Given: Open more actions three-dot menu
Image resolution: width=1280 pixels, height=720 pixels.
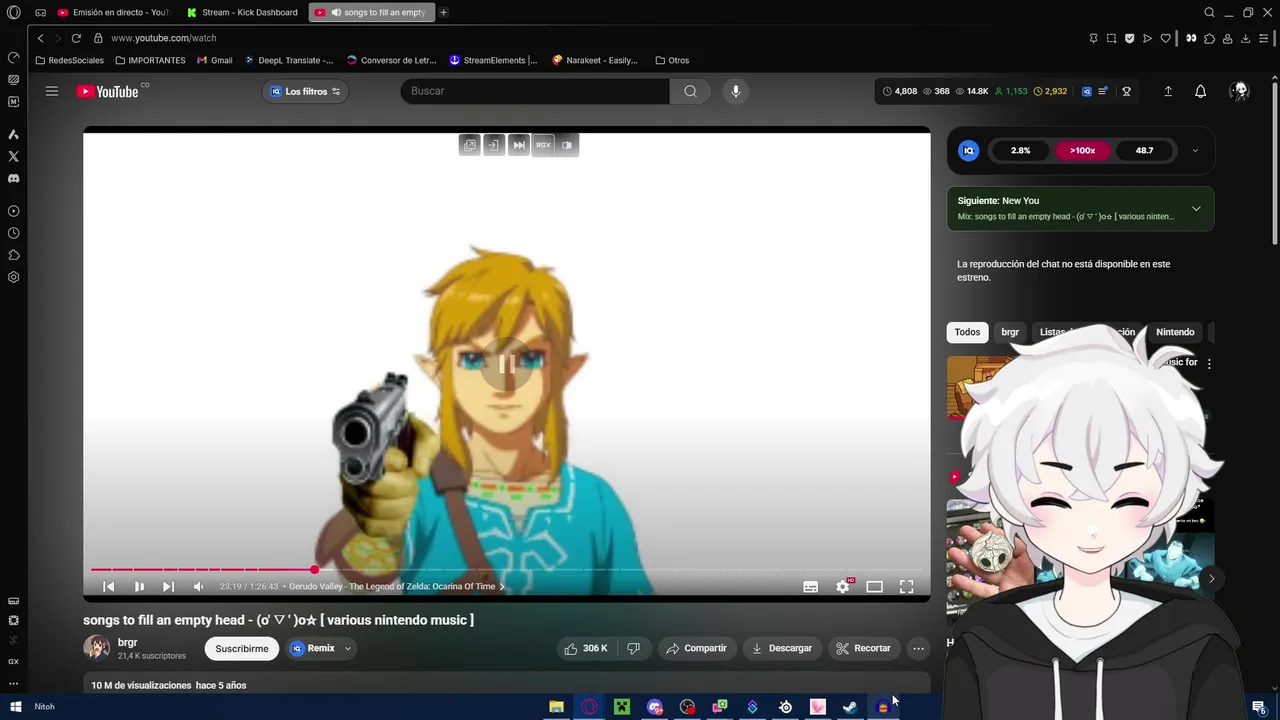Looking at the screenshot, I should tap(918, 648).
